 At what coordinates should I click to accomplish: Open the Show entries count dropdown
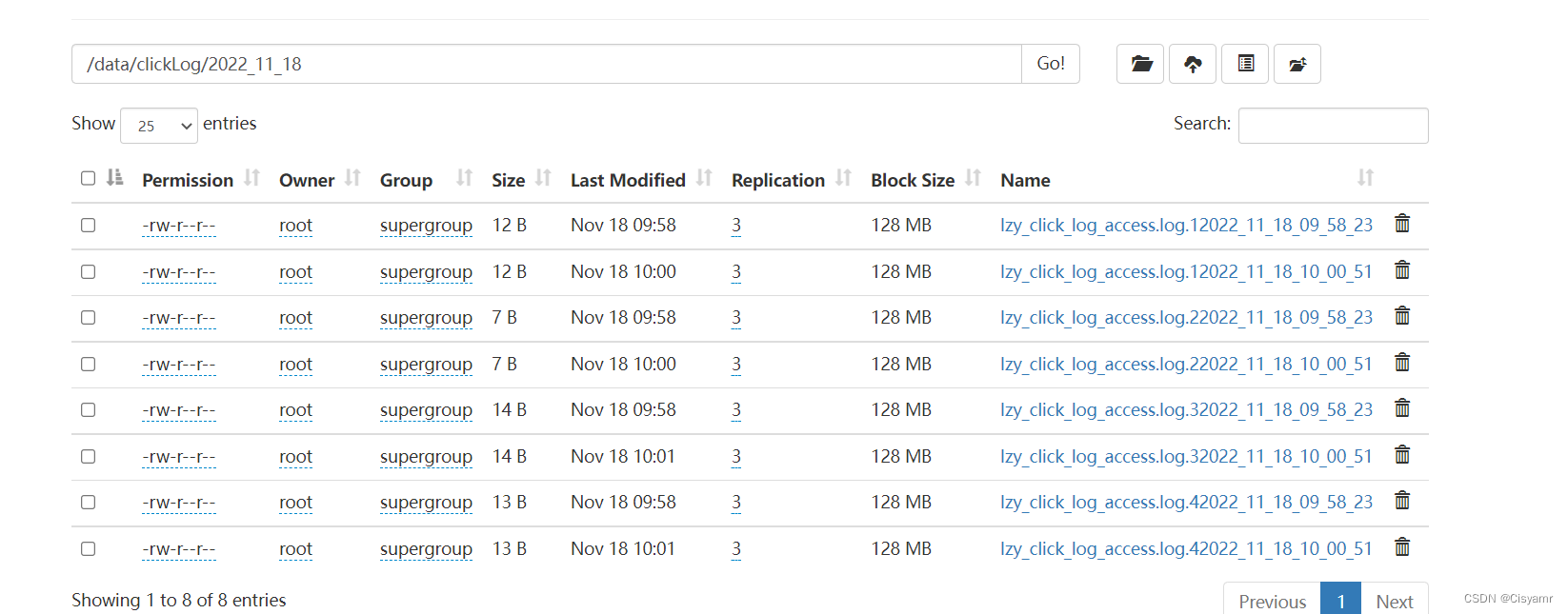(x=159, y=126)
